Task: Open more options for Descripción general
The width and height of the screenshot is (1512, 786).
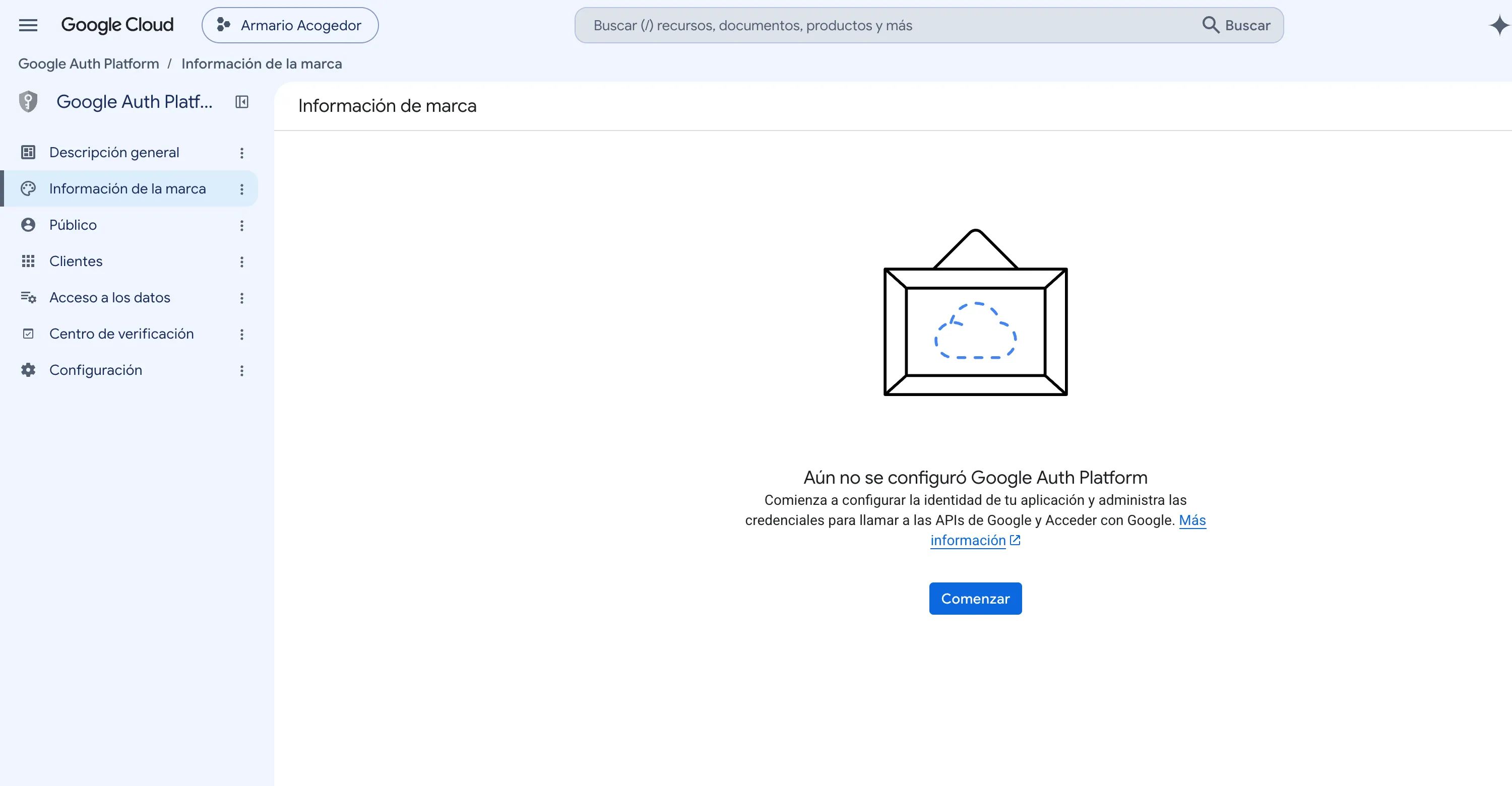Action: [x=242, y=153]
